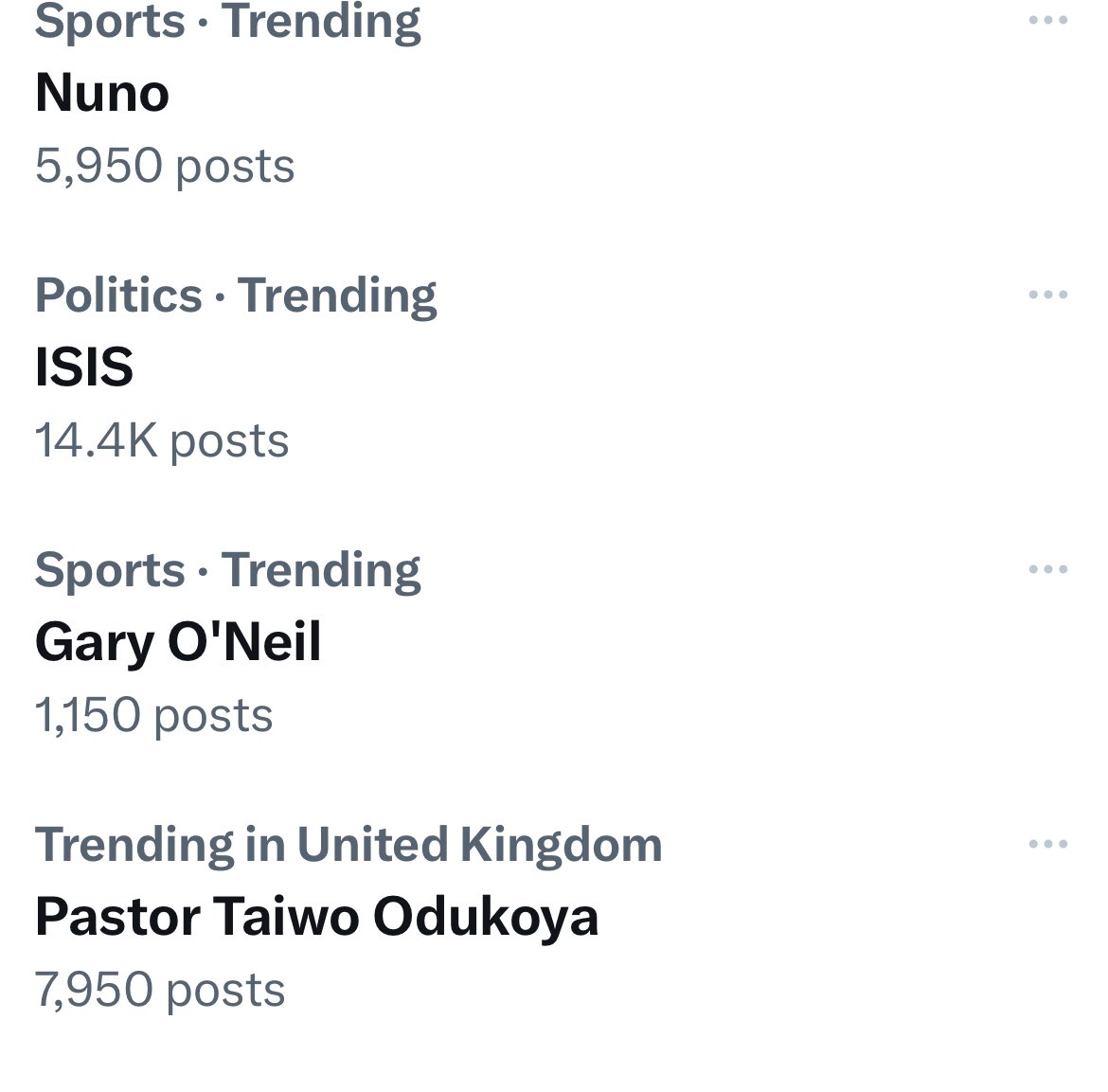Click the word Trending above ISIS
Viewport: 1108px width, 1092px height.
click(337, 295)
